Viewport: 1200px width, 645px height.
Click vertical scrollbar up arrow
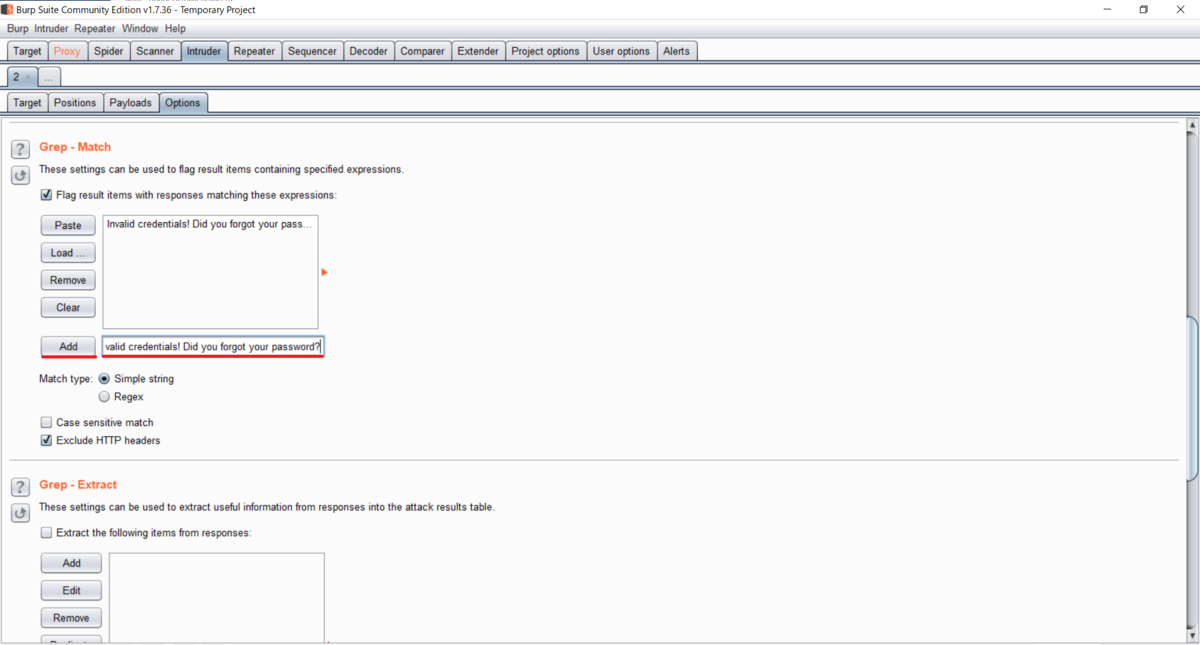1191,127
